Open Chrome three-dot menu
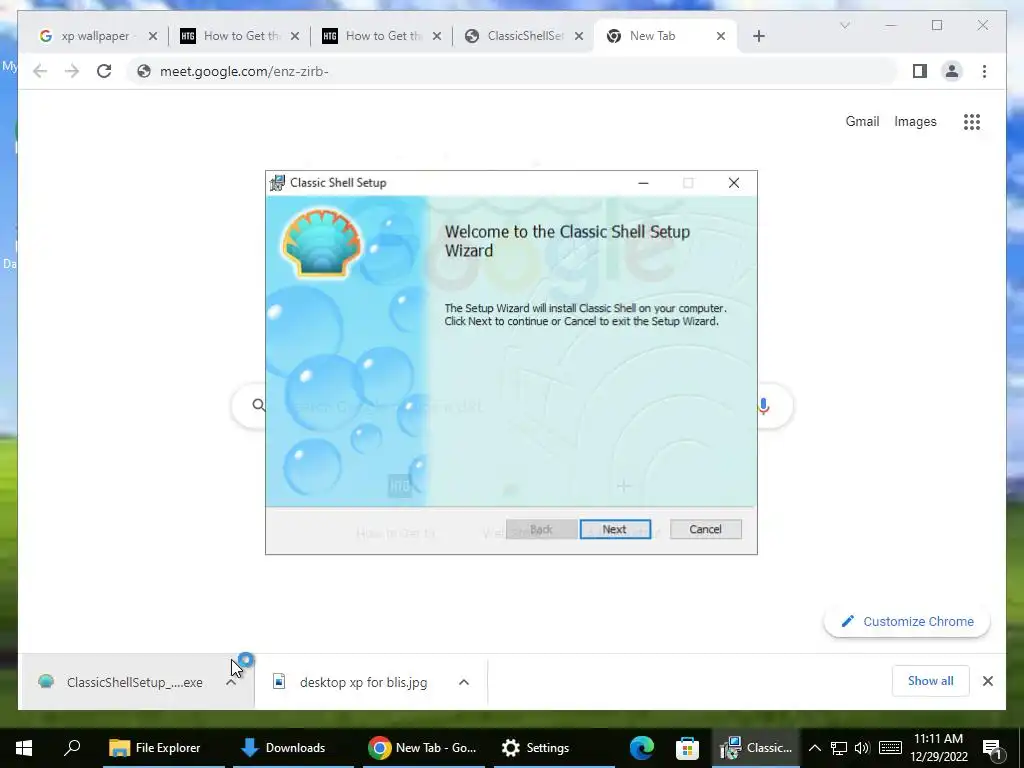This screenshot has height=768, width=1024. click(x=984, y=71)
